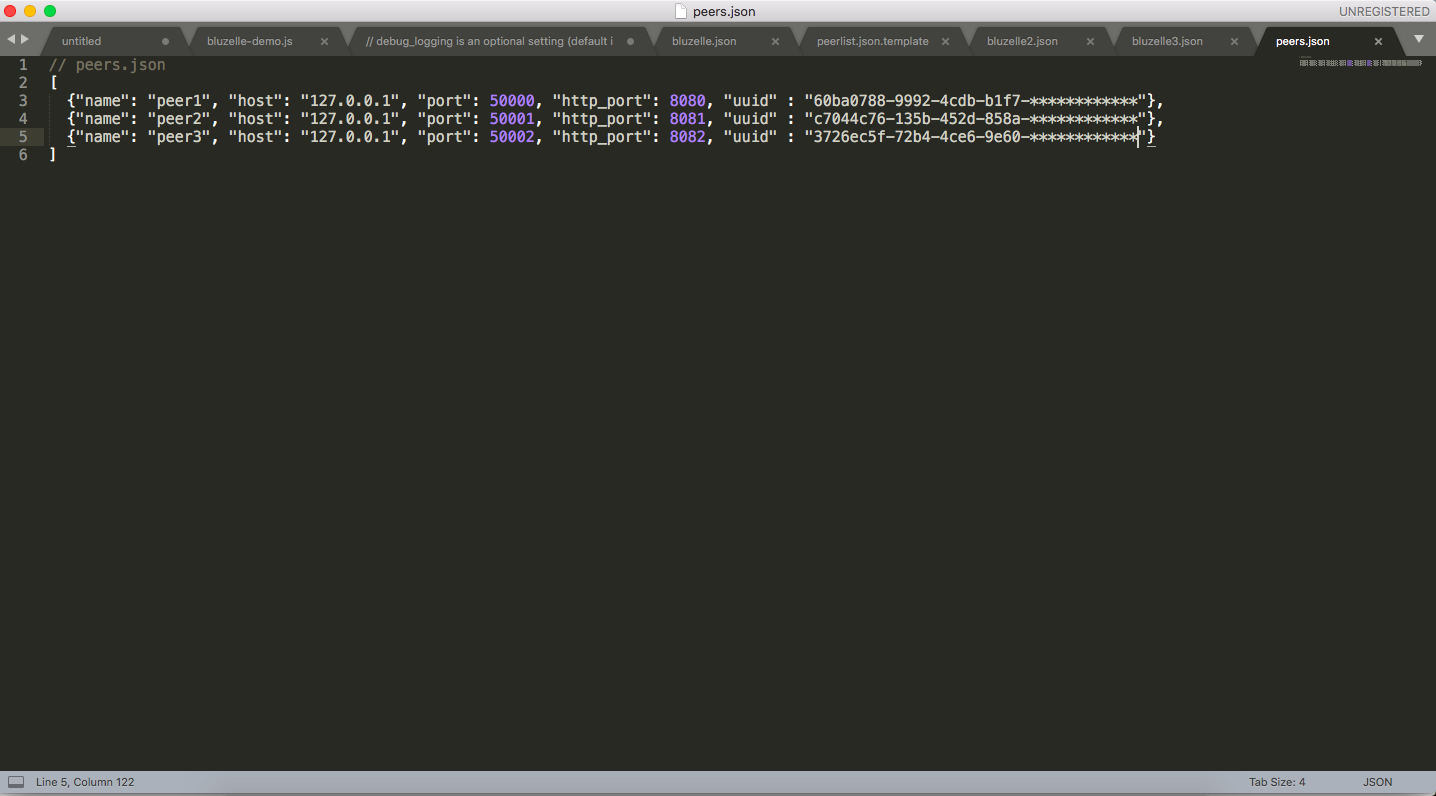
Task: Select the active peers.json tab
Action: [x=1303, y=41]
